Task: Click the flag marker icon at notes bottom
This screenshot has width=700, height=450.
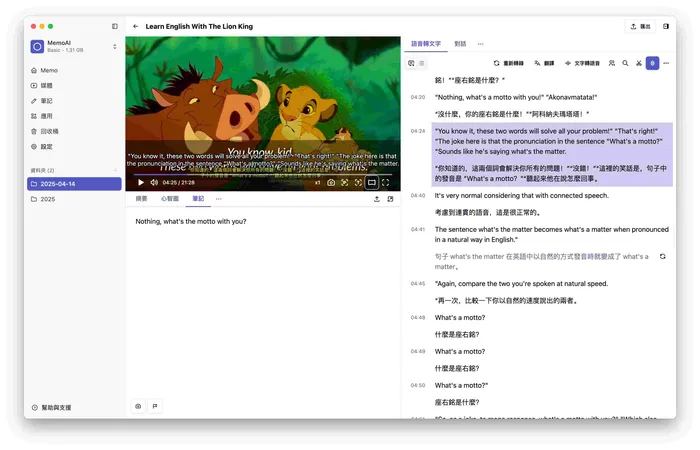Action: pyautogui.click(x=155, y=406)
